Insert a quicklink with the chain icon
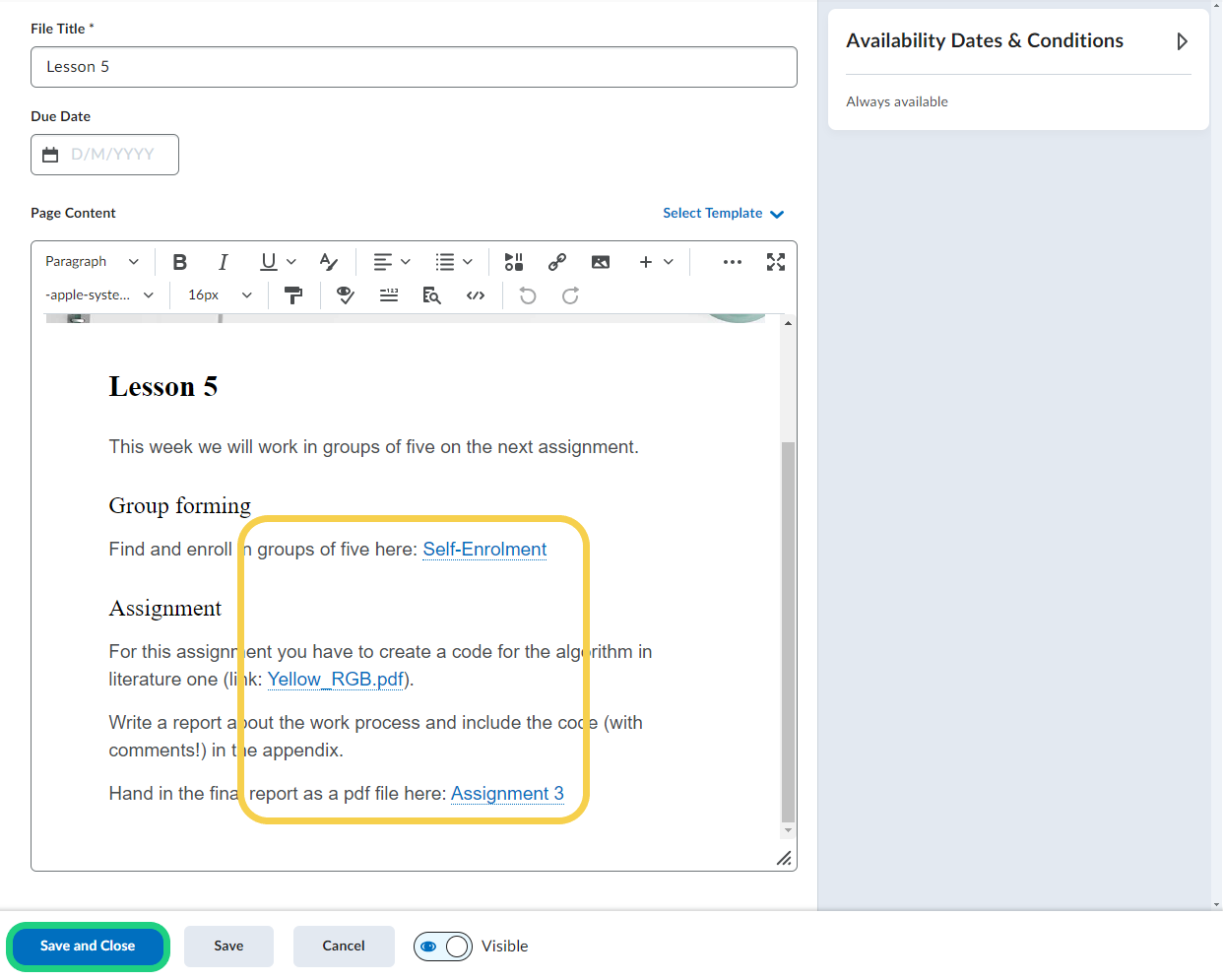The image size is (1223, 980). point(557,262)
